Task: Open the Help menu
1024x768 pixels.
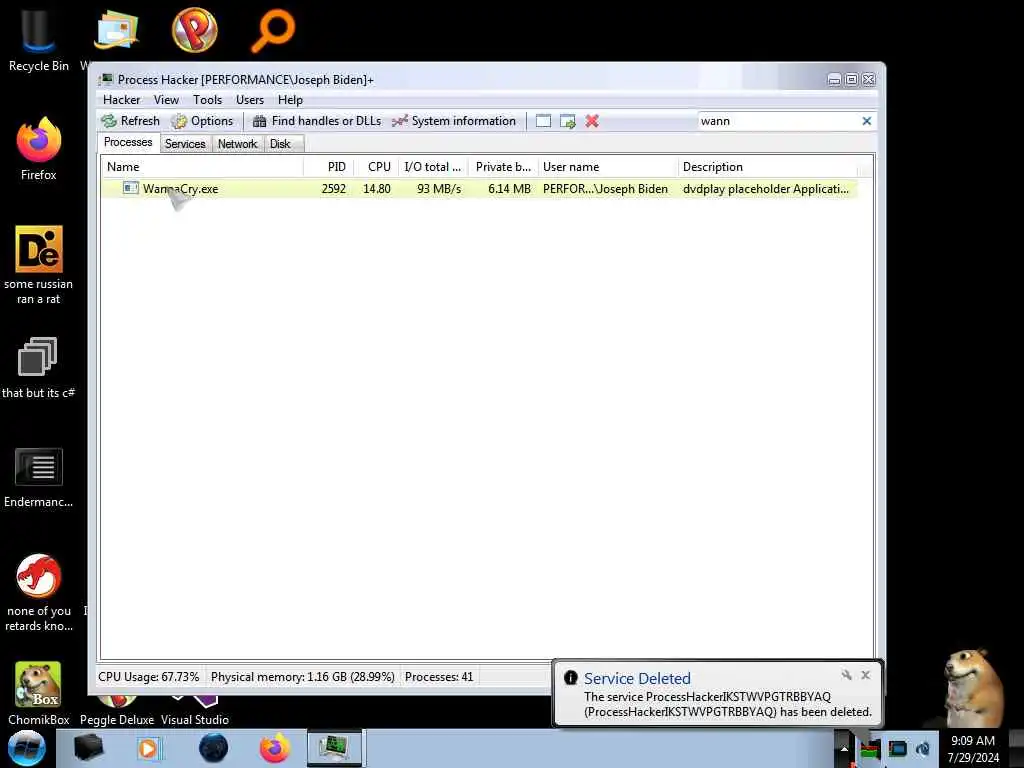Action: point(290,100)
